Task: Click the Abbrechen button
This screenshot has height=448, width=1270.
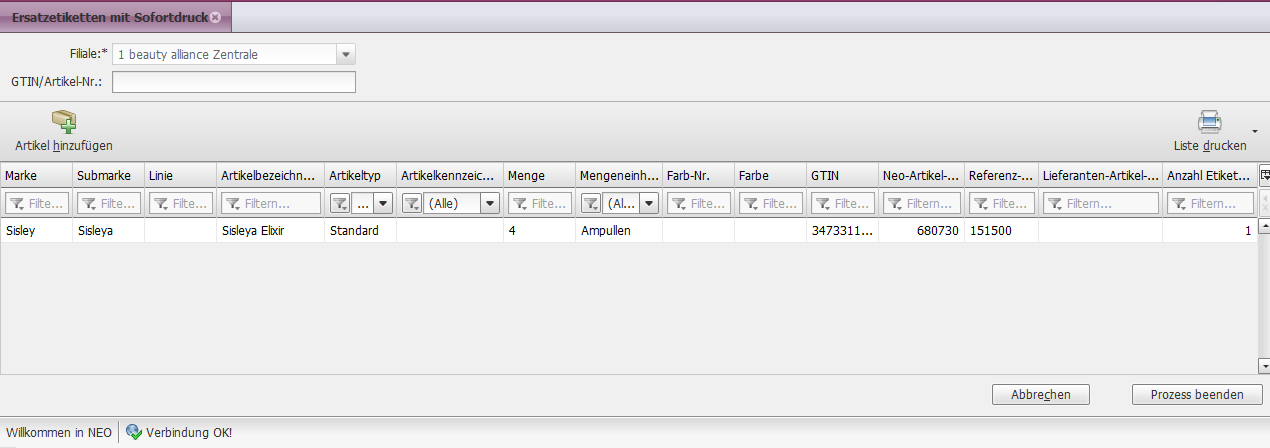Action: point(1041,395)
